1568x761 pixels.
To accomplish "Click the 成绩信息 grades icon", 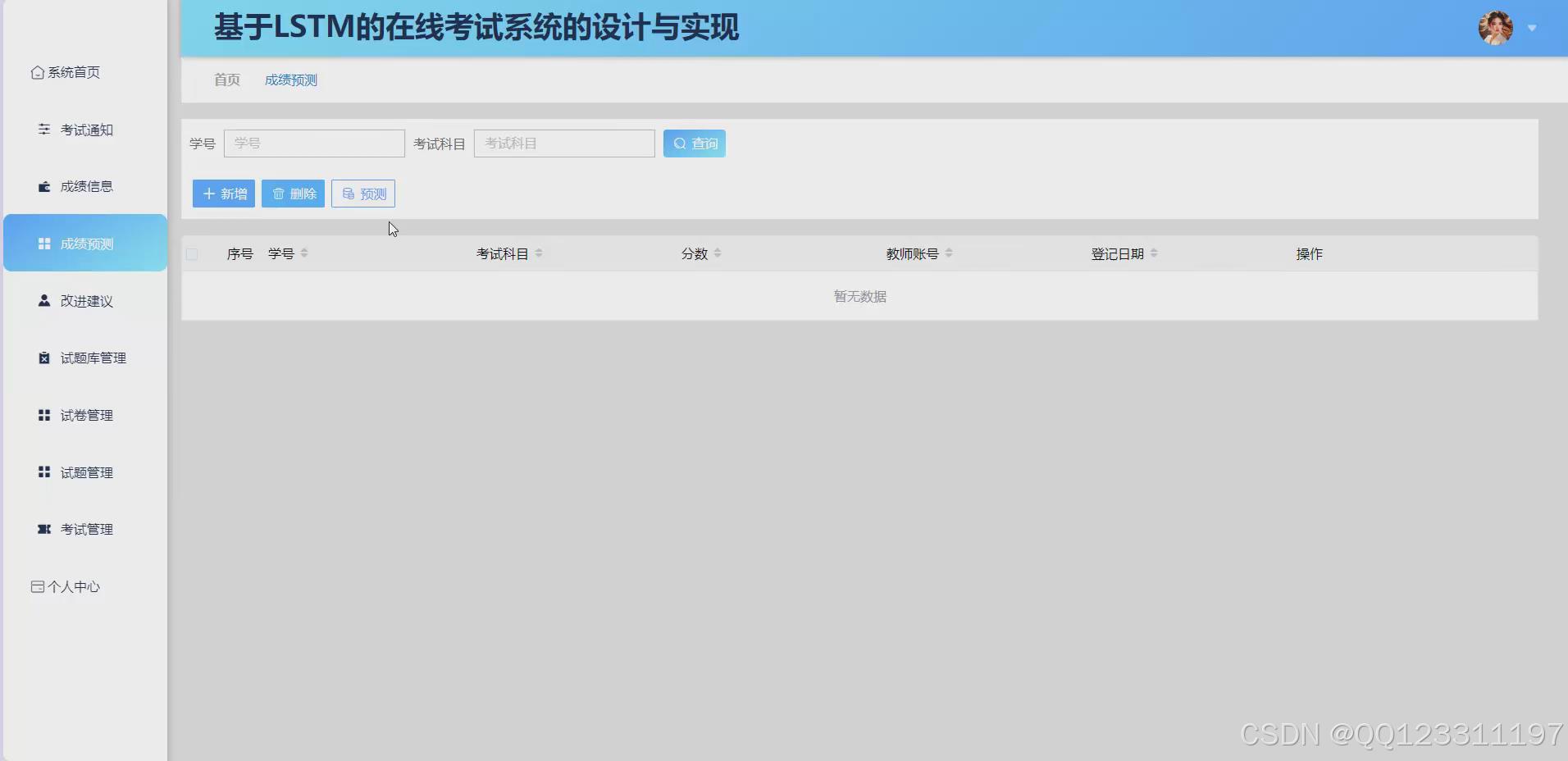I will click(43, 185).
